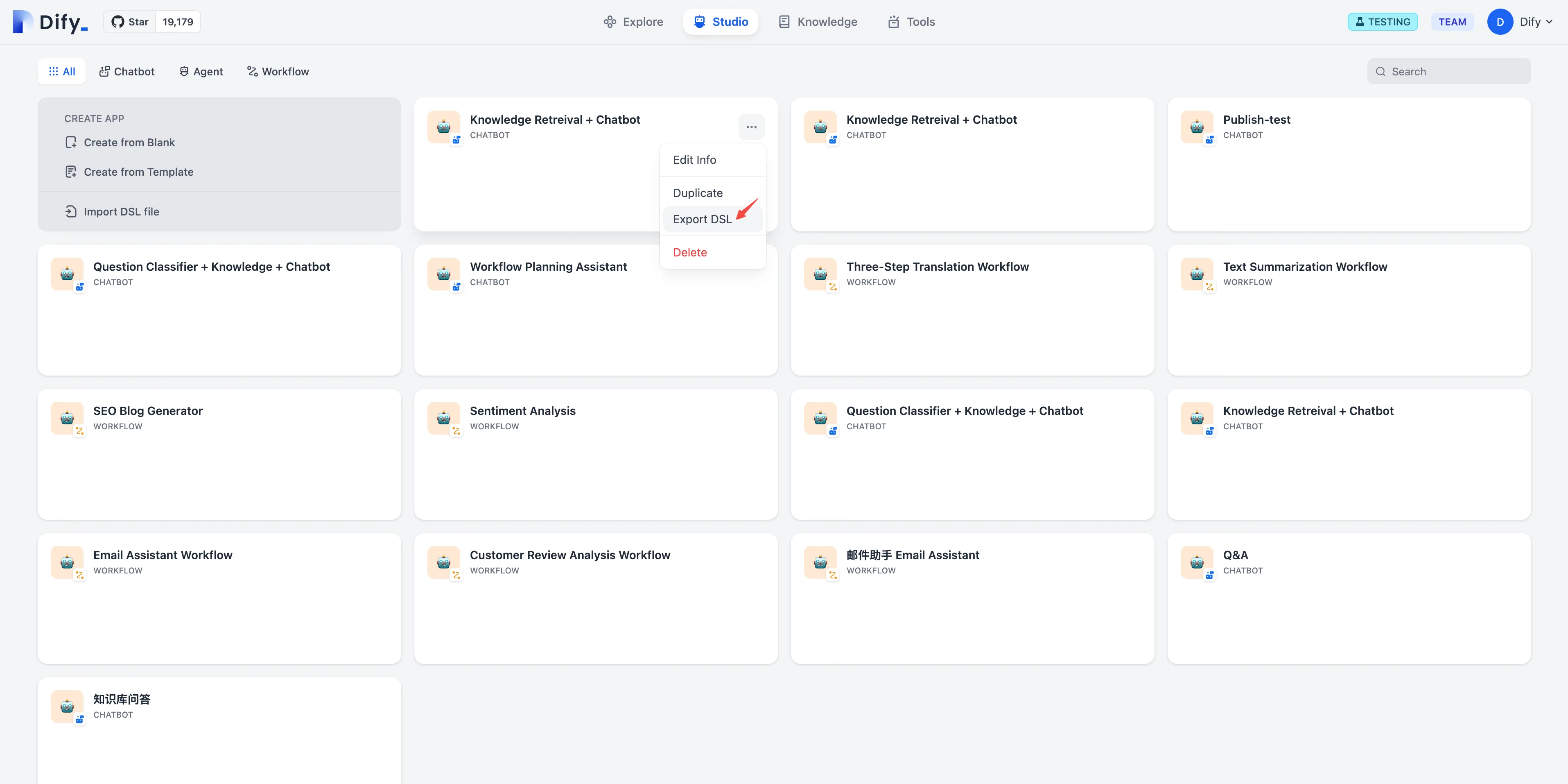Open the TESTING environment badge

pyautogui.click(x=1383, y=22)
